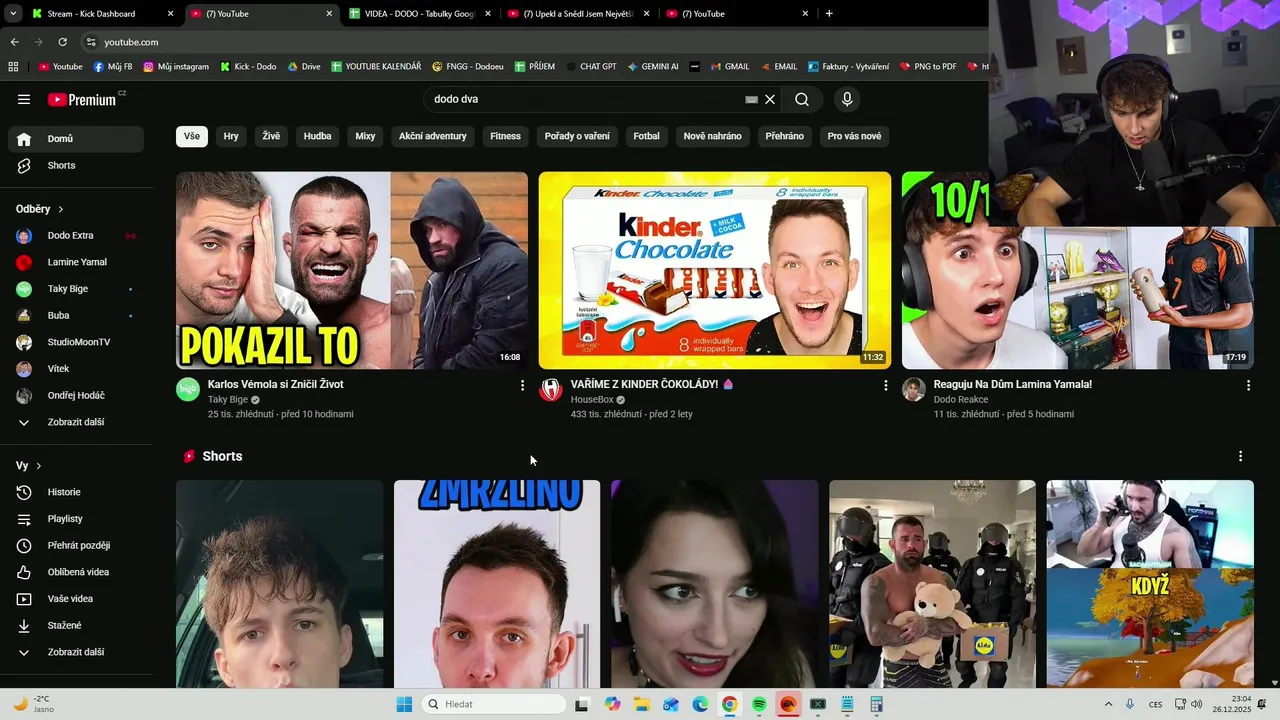1280x720 pixels.
Task: Open the Karlos Vémola si Zničil Život title
Action: pos(276,384)
